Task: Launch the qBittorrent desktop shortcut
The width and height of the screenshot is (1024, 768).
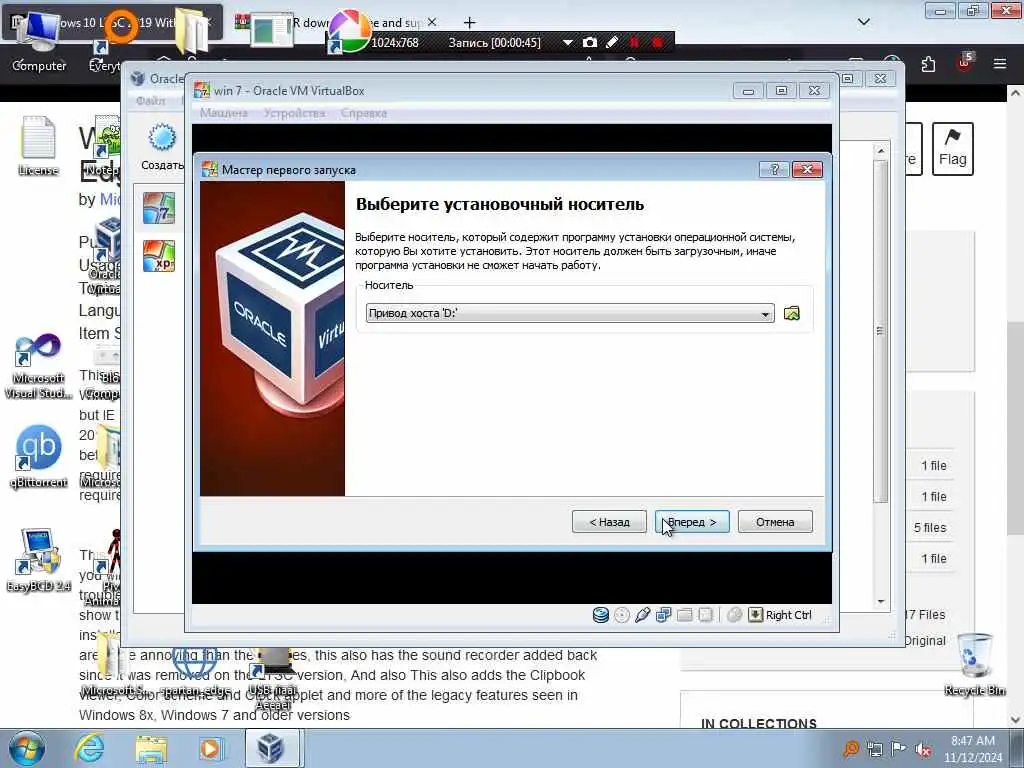Action: coord(39,457)
